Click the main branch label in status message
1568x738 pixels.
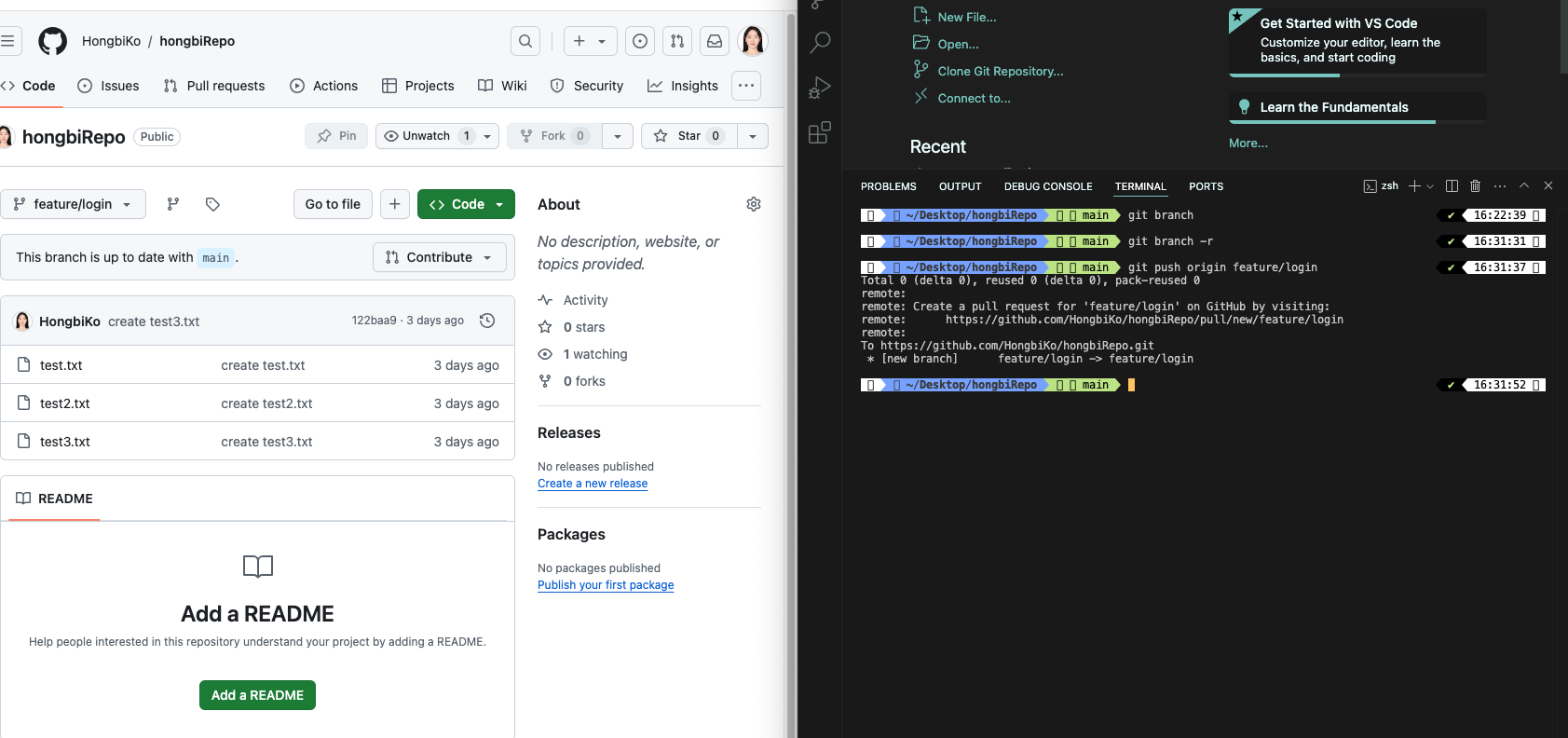215,258
